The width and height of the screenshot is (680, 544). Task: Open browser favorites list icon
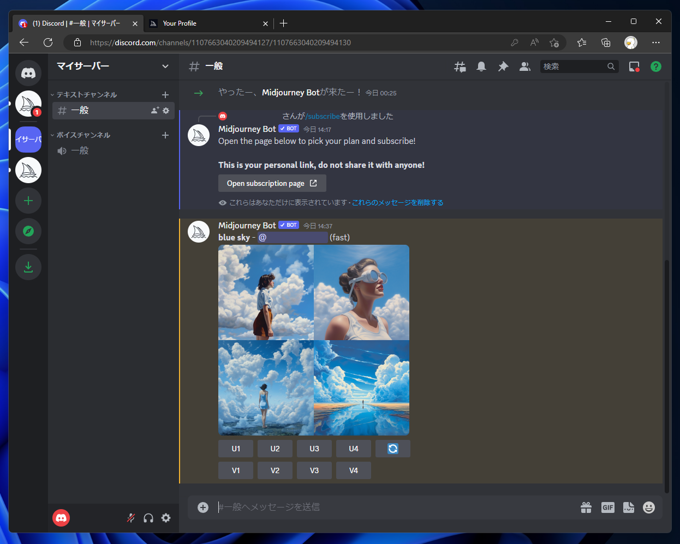582,43
